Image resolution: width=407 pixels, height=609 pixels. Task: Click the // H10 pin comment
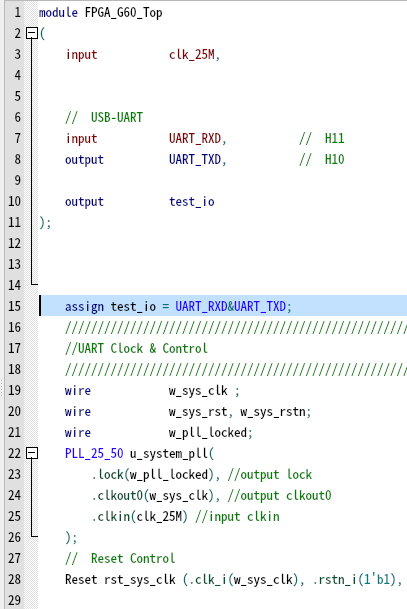[322, 159]
